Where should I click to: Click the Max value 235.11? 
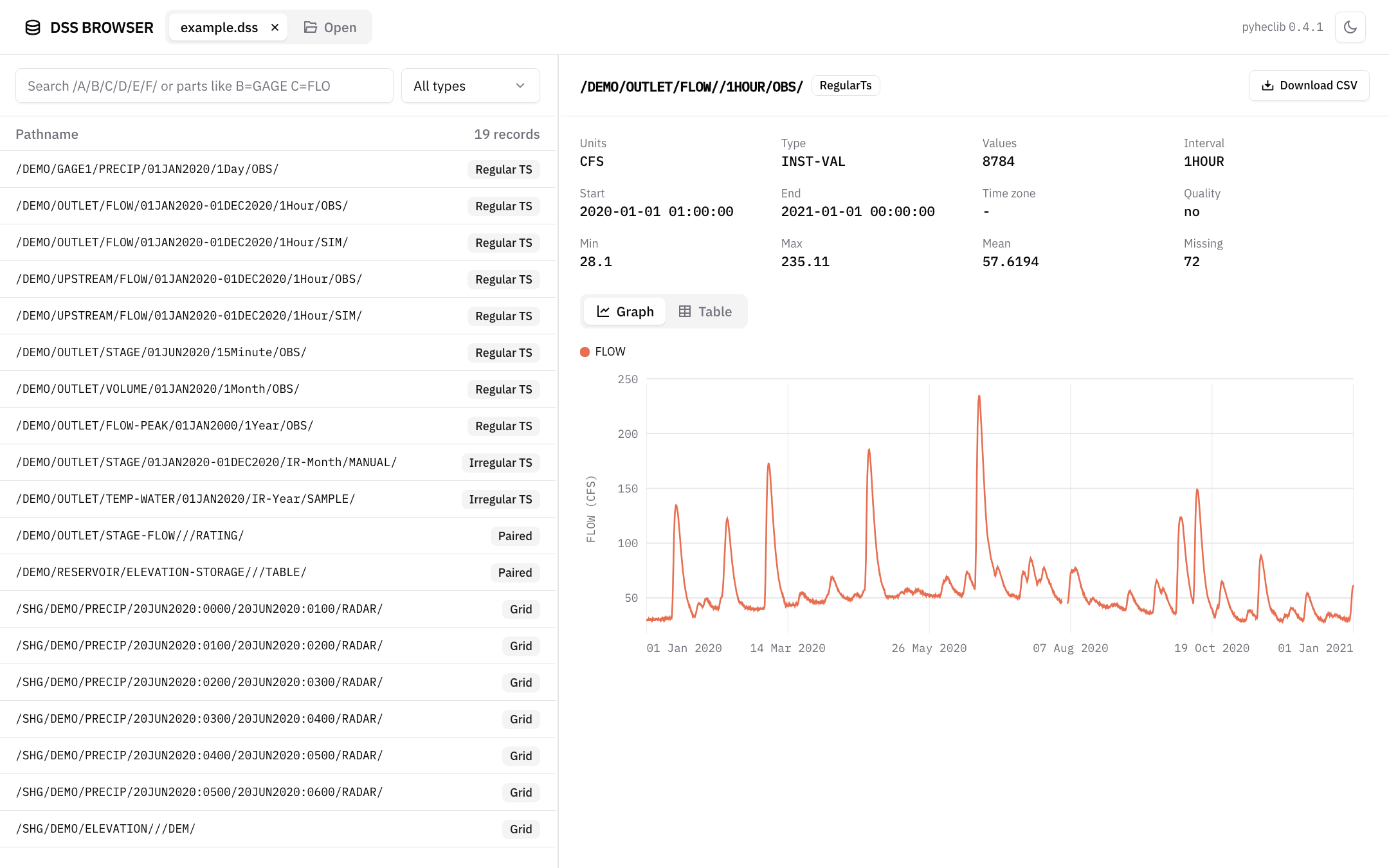coord(805,262)
